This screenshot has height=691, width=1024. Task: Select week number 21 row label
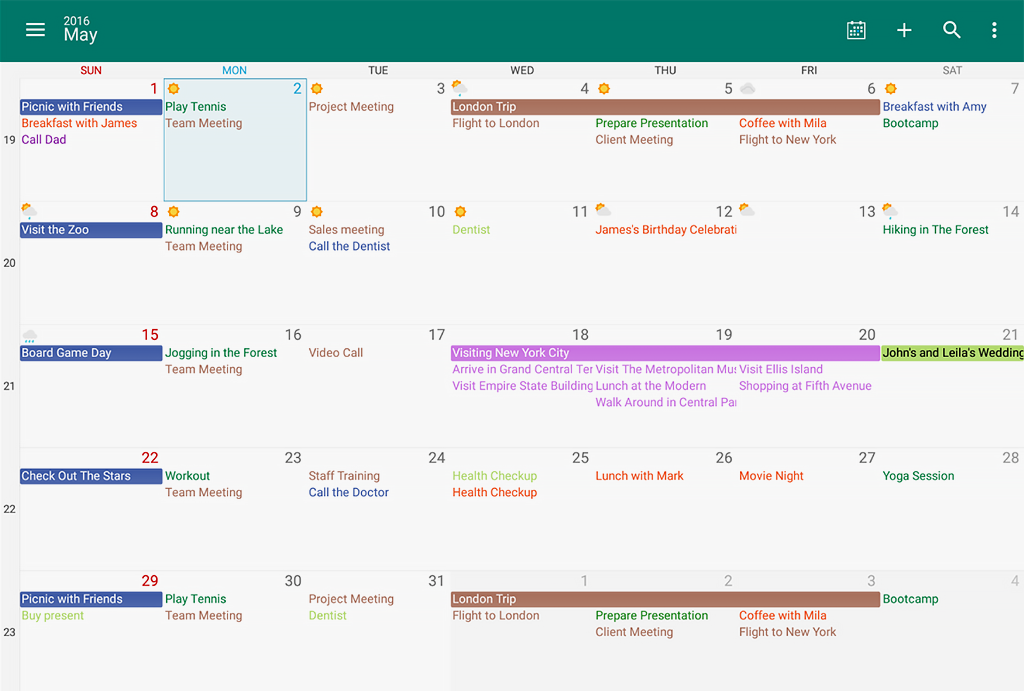(x=9, y=386)
